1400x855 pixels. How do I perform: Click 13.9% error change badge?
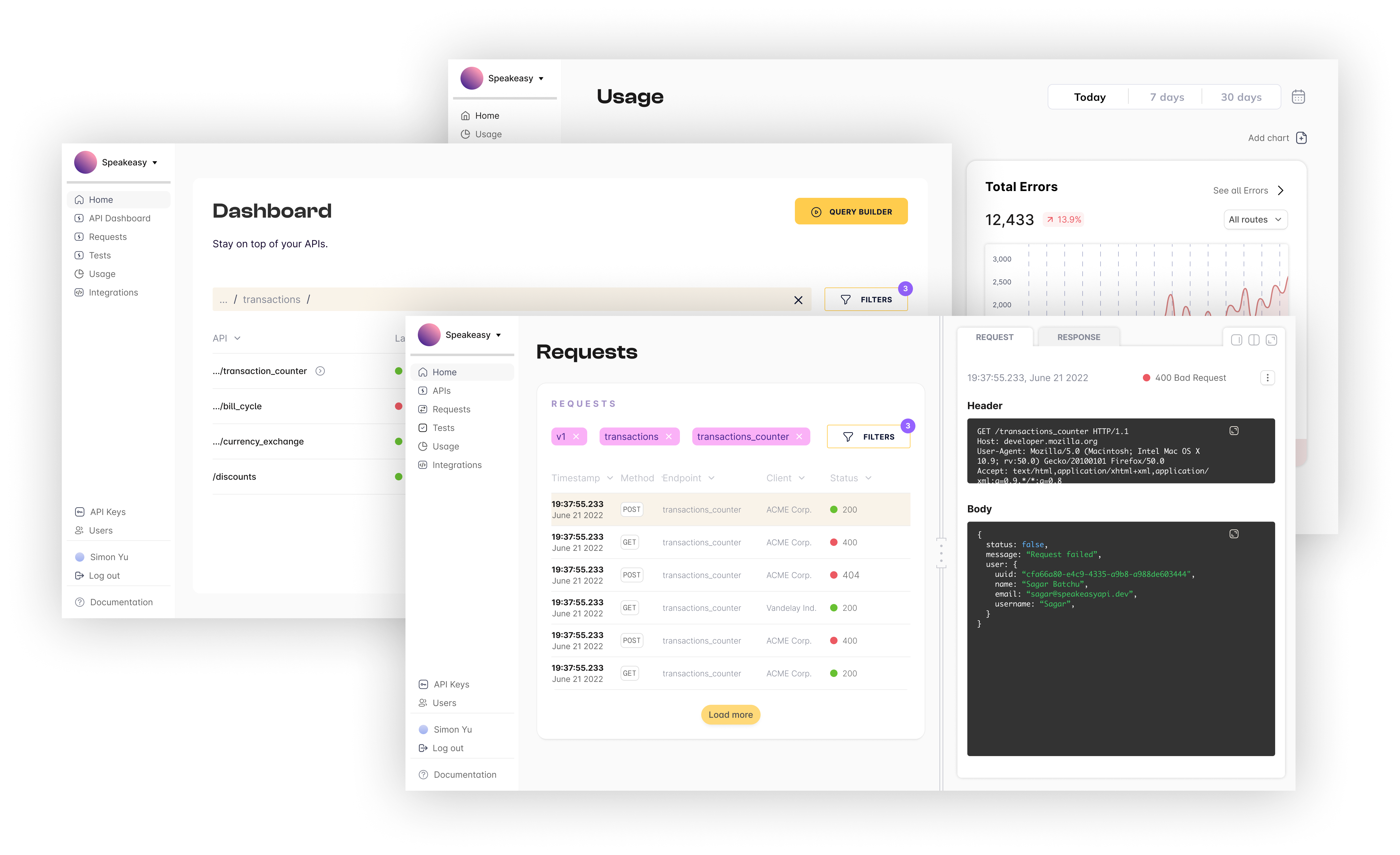coord(1063,220)
